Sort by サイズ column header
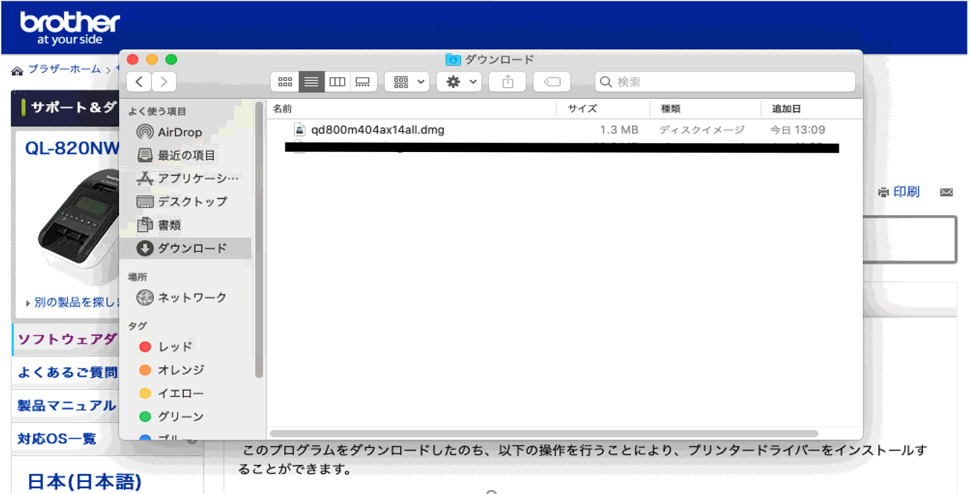This screenshot has width=970, height=494. [603, 109]
